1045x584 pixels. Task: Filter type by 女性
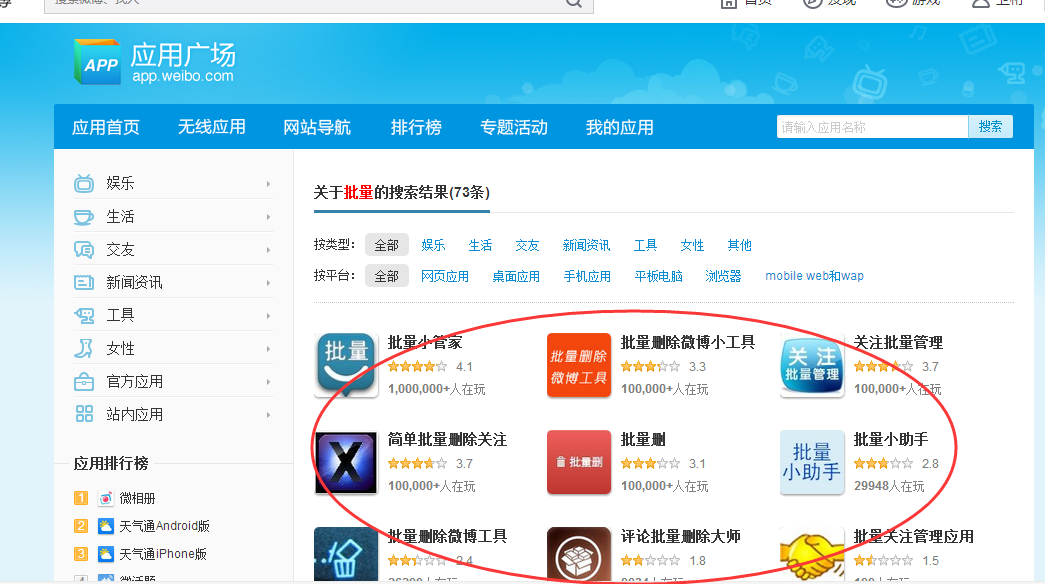pyautogui.click(x=692, y=245)
